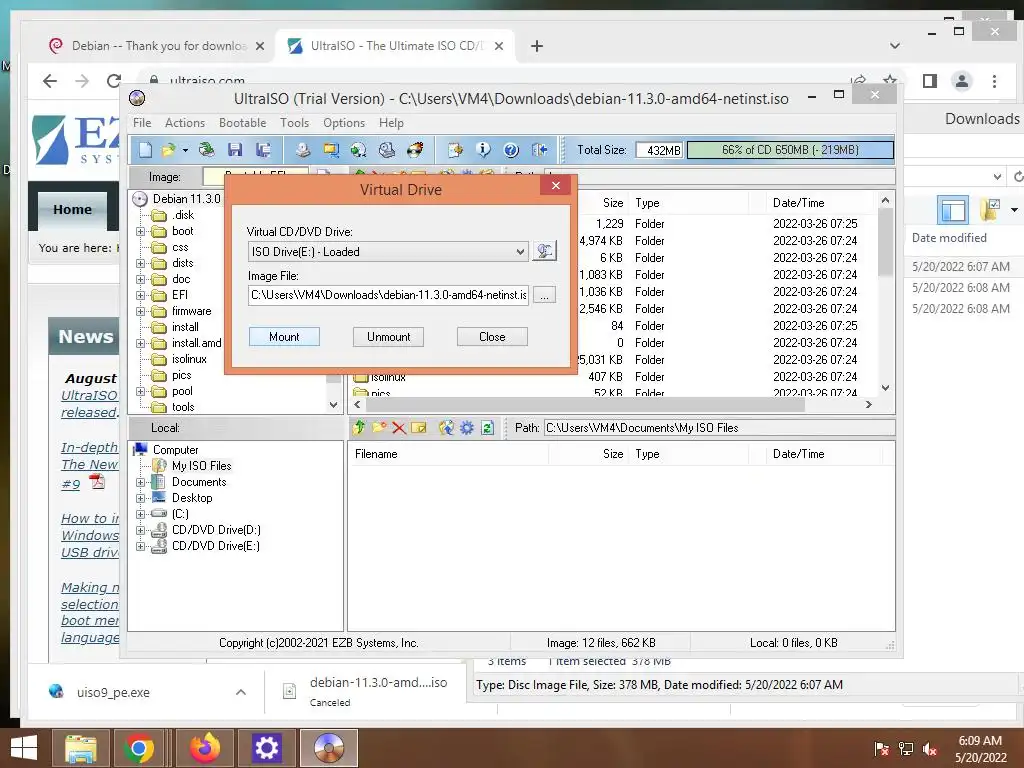Expand the doc folder node

pyautogui.click(x=140, y=280)
